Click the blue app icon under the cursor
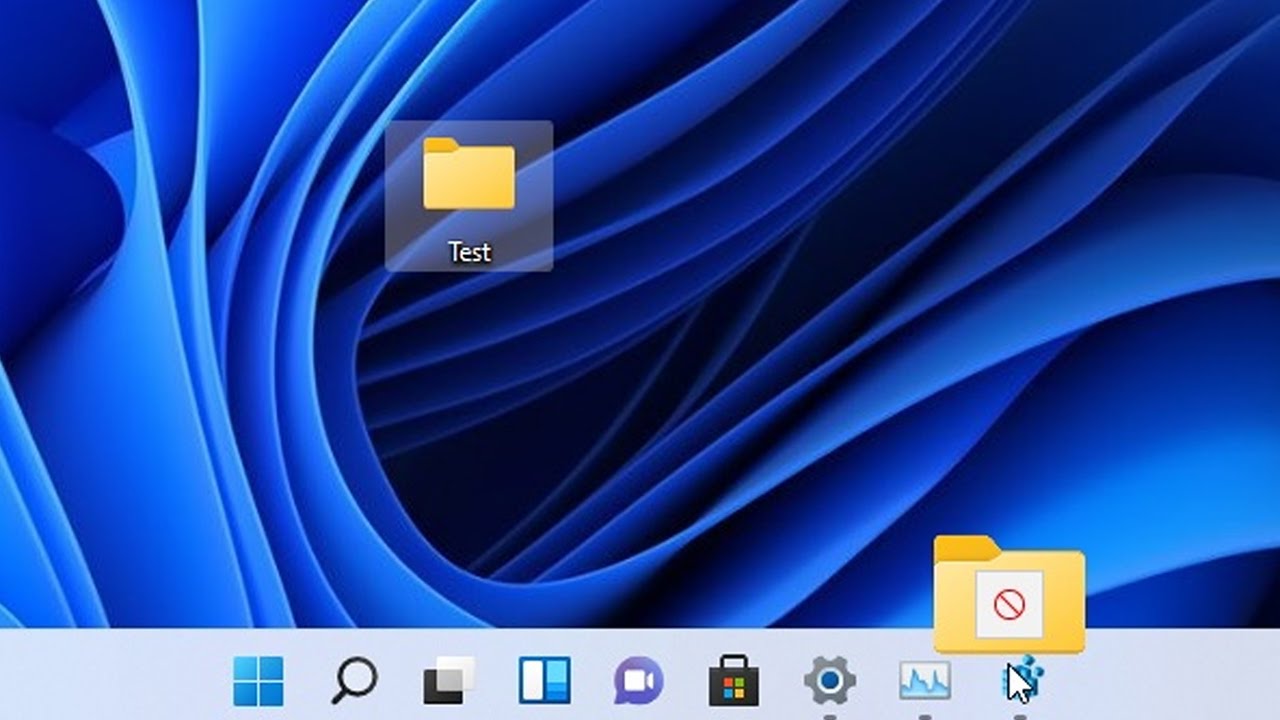 tap(1022, 681)
